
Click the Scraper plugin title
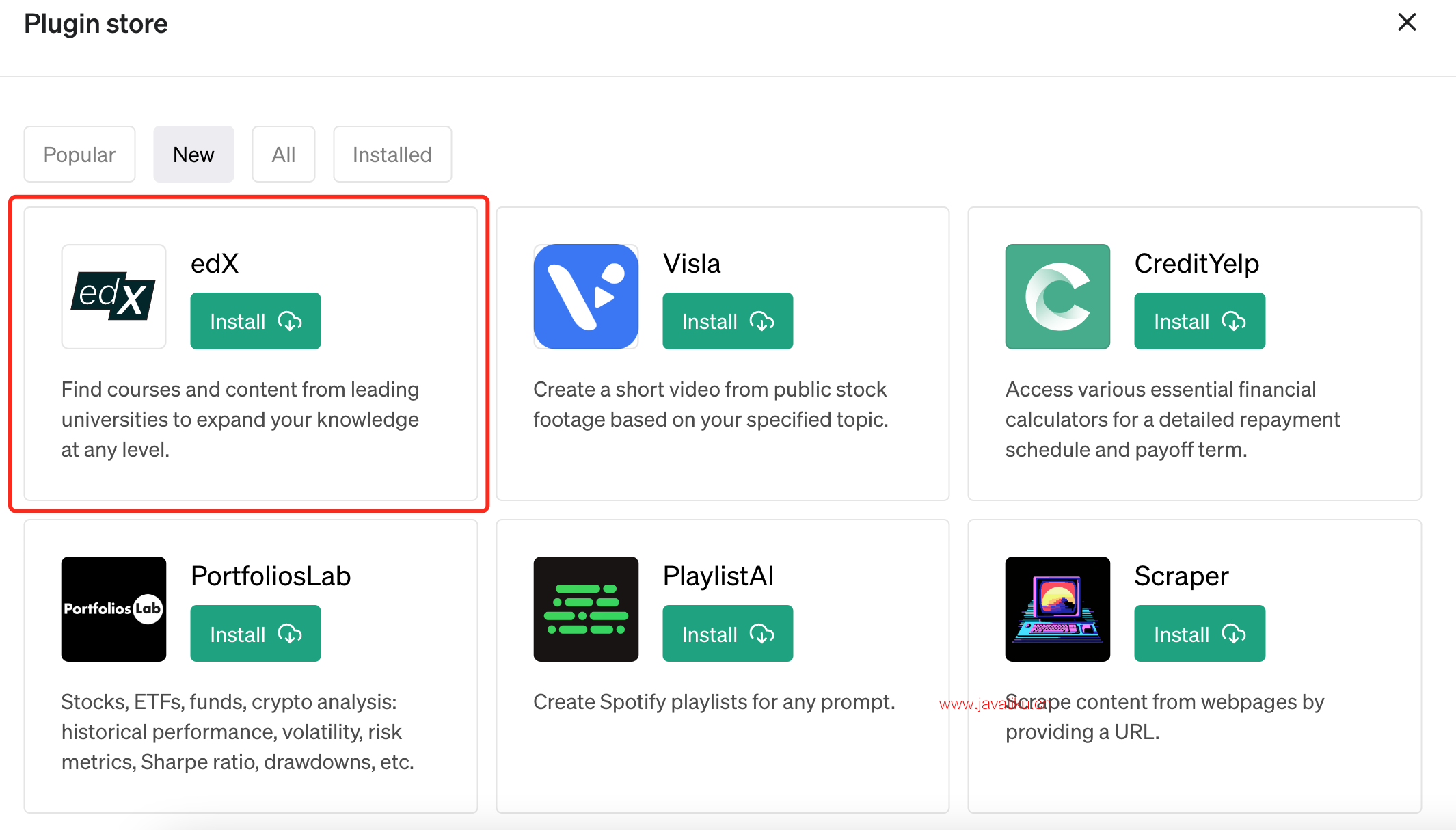pos(1181,576)
